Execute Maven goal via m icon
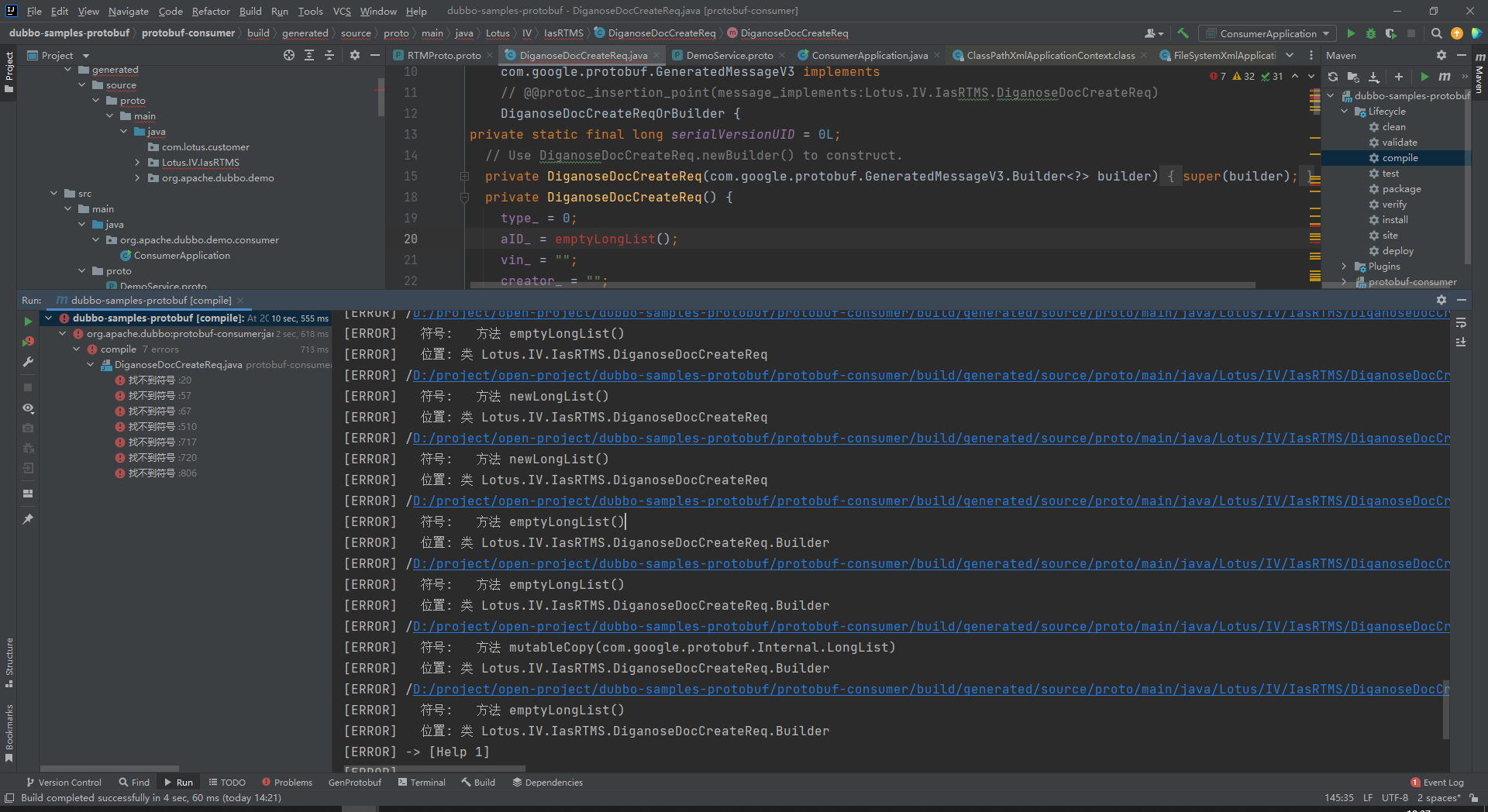 [x=1445, y=77]
